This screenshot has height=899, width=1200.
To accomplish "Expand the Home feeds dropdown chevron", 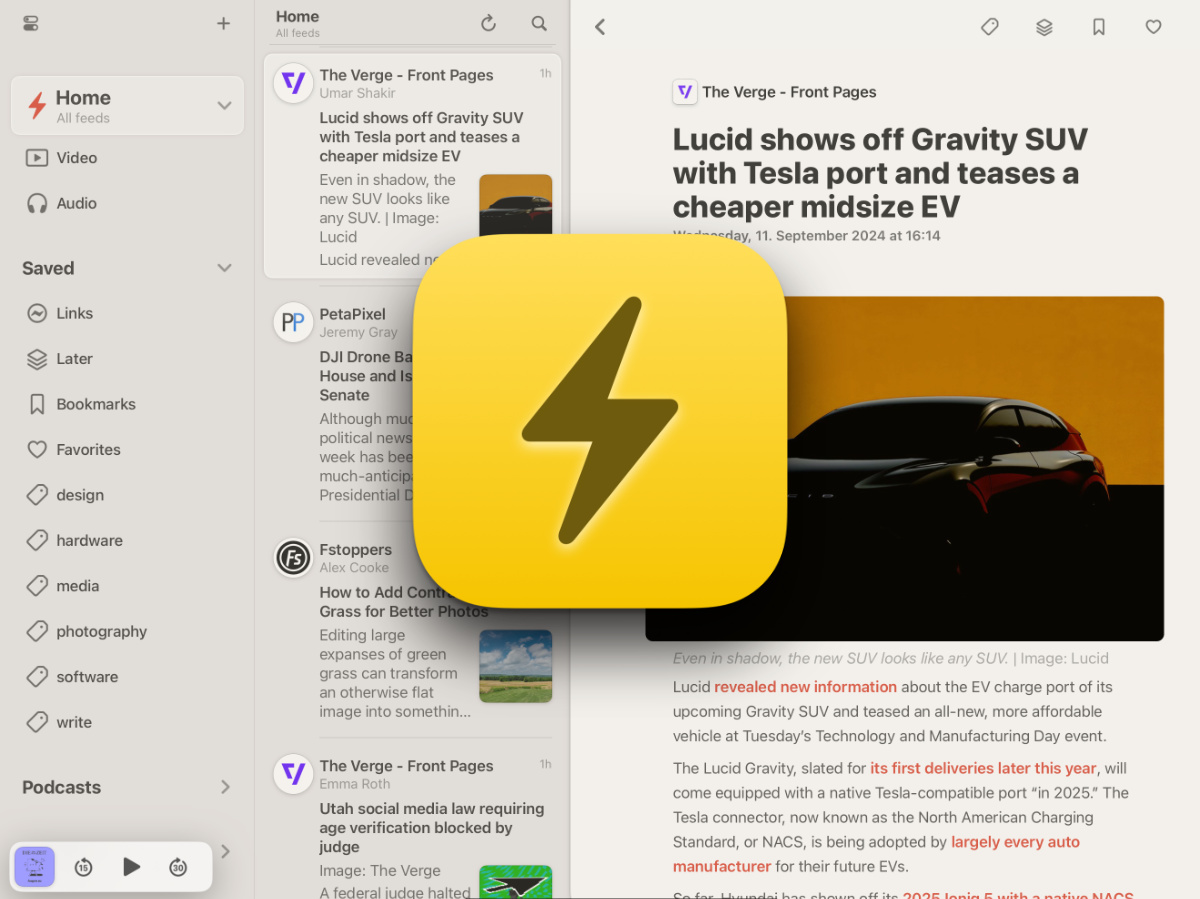I will (x=224, y=106).
